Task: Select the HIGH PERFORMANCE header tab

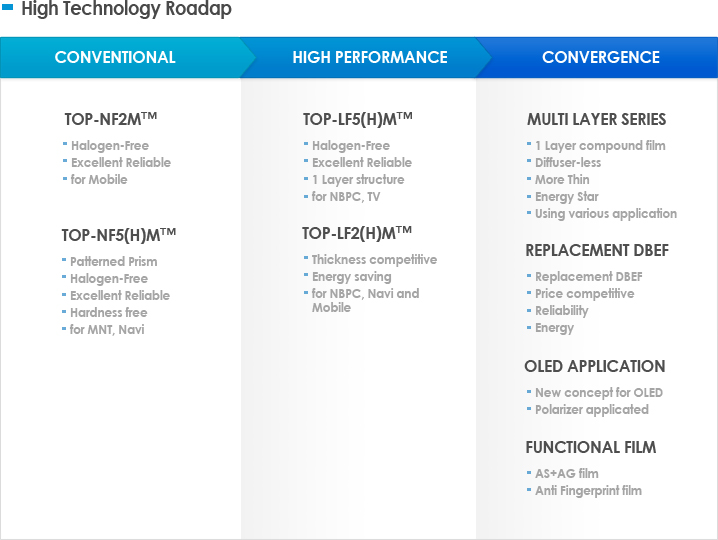Action: 370,57
